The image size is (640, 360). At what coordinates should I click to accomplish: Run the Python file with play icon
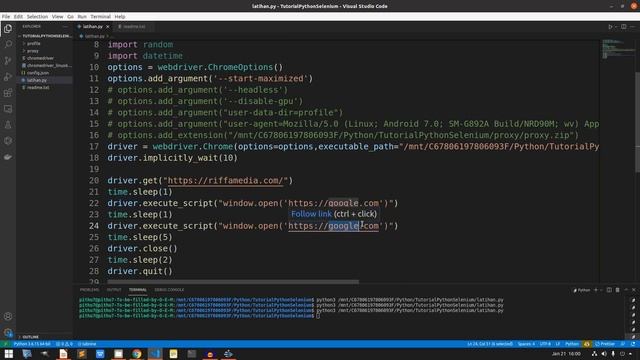coord(610,27)
